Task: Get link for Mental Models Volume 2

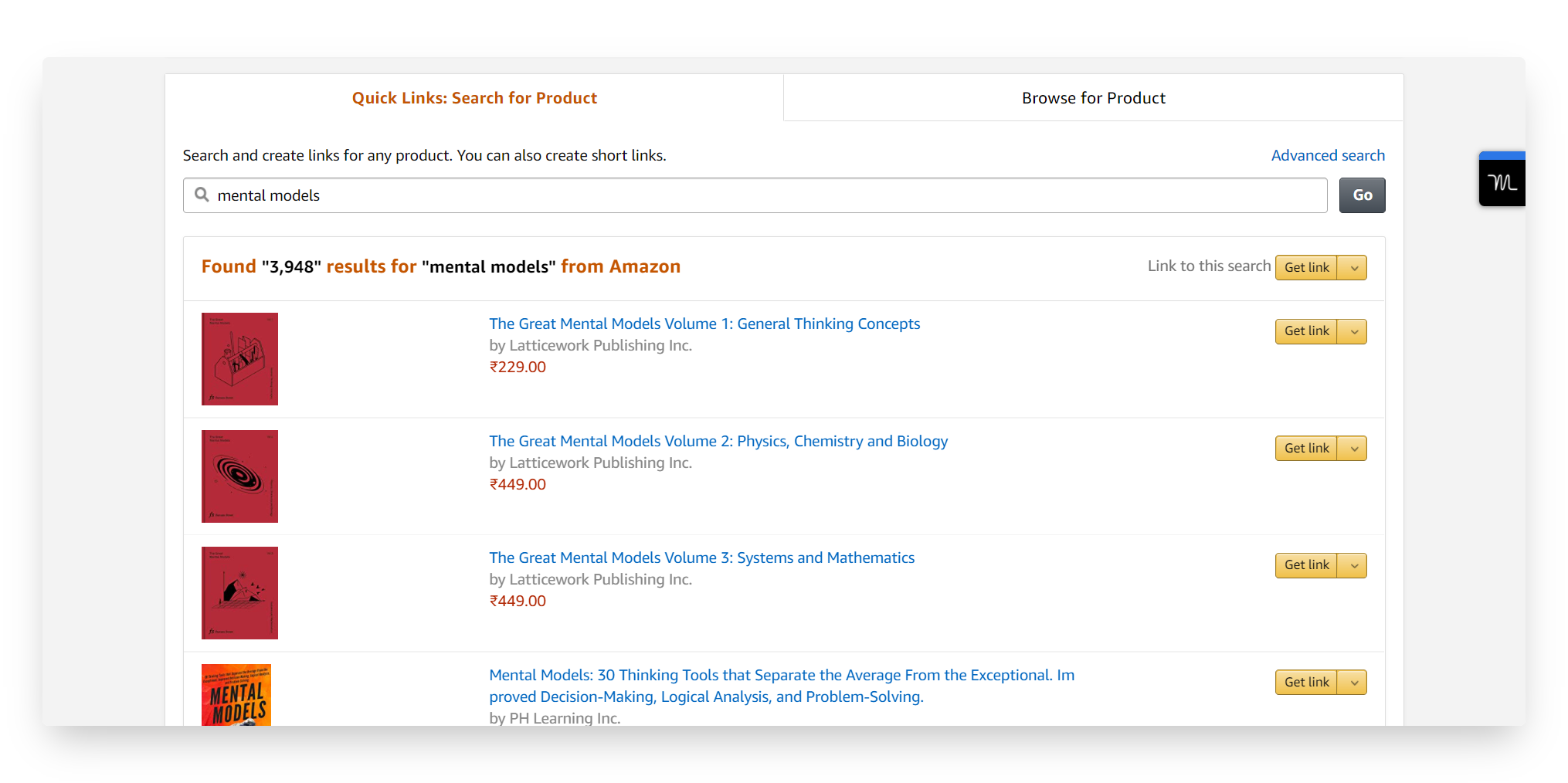Action: point(1306,448)
